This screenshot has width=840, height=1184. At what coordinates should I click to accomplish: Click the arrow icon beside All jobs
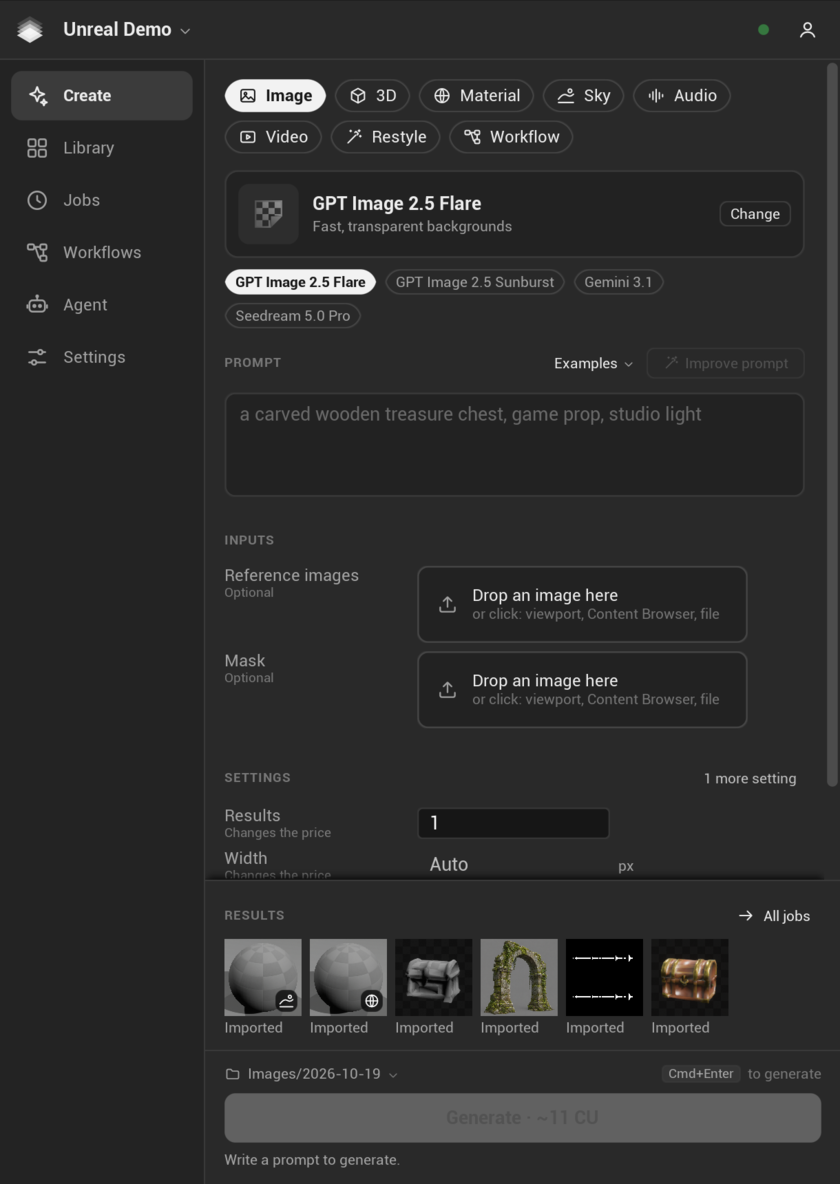point(746,916)
